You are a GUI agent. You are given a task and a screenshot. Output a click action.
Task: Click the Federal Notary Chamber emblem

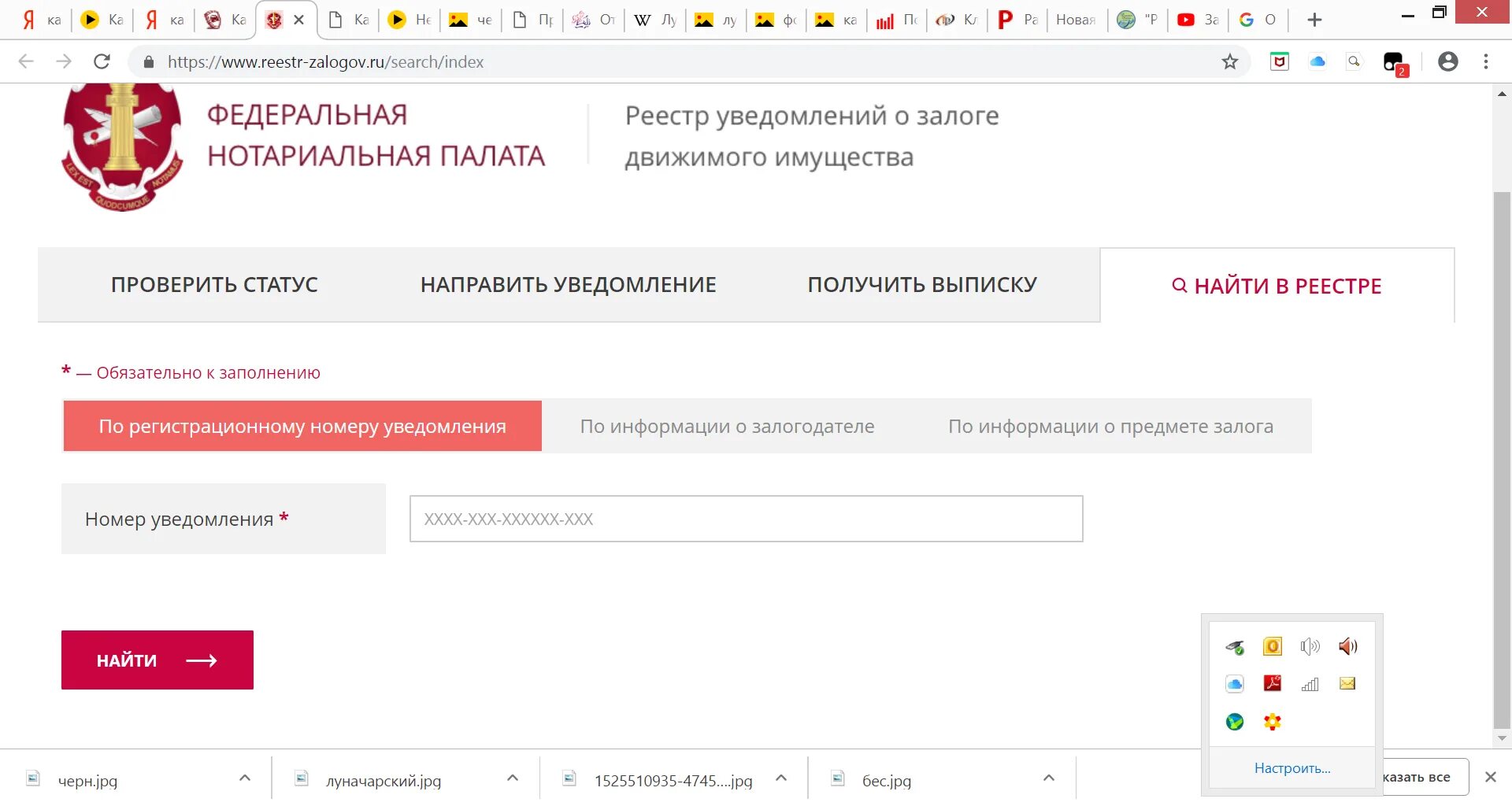[x=122, y=146]
